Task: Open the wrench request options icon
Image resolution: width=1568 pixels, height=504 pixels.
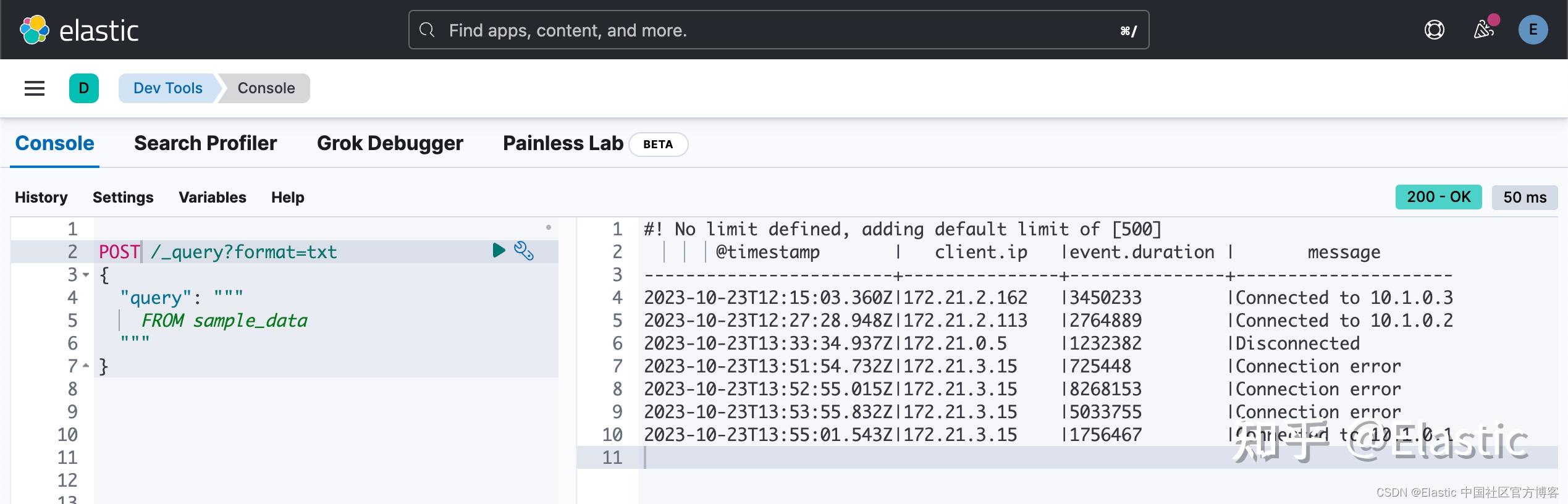Action: tap(524, 251)
